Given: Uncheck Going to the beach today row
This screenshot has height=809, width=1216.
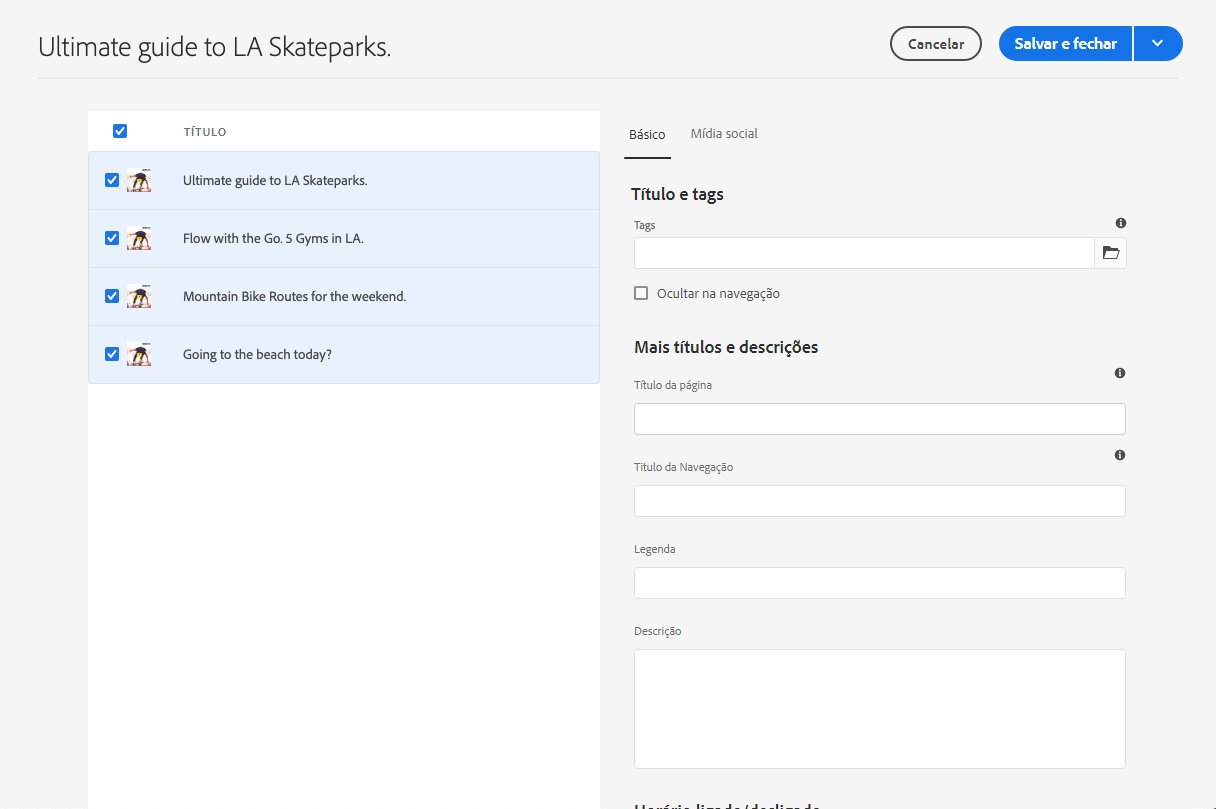Looking at the screenshot, I should point(112,354).
